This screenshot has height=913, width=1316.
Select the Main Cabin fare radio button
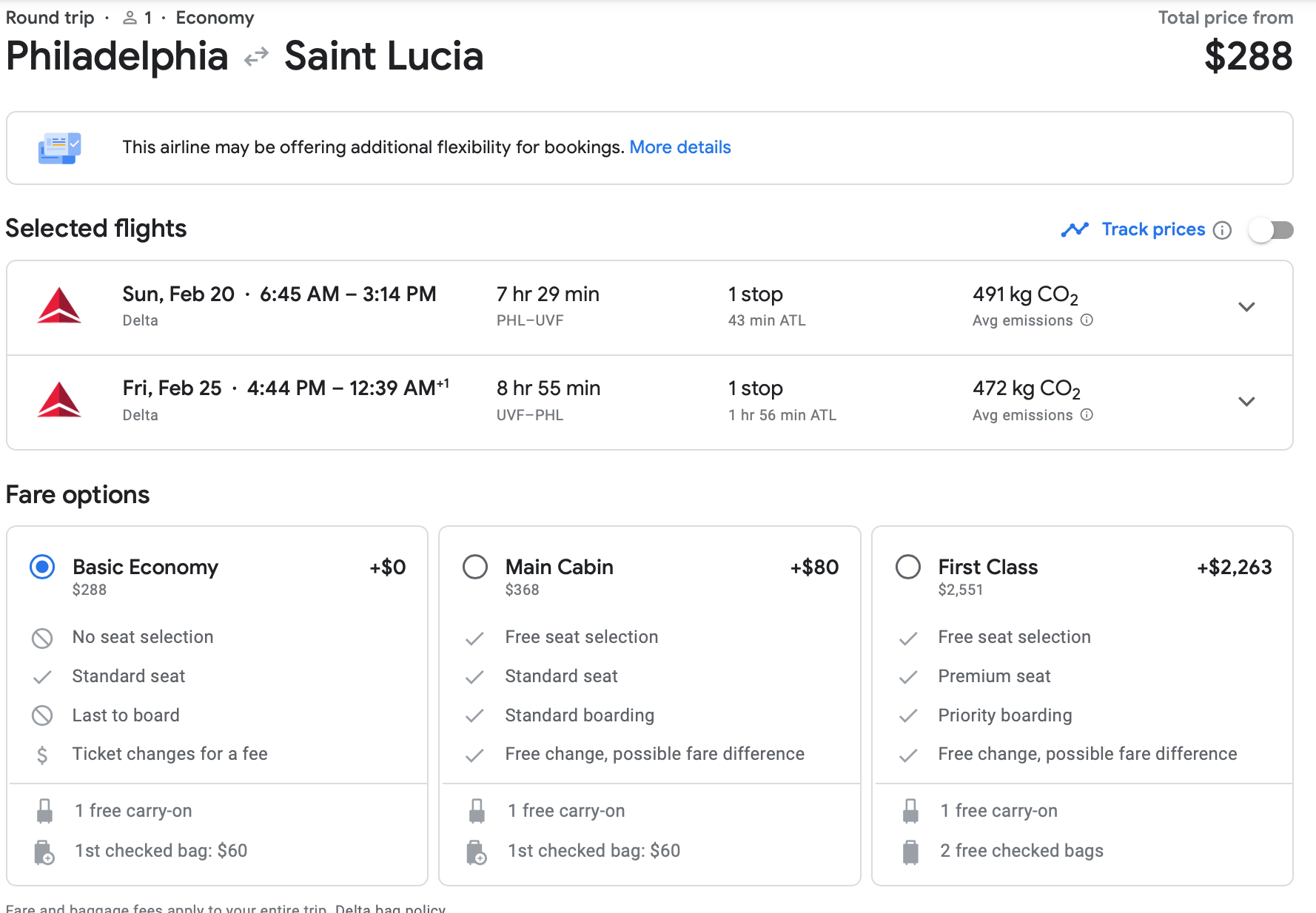pos(475,567)
